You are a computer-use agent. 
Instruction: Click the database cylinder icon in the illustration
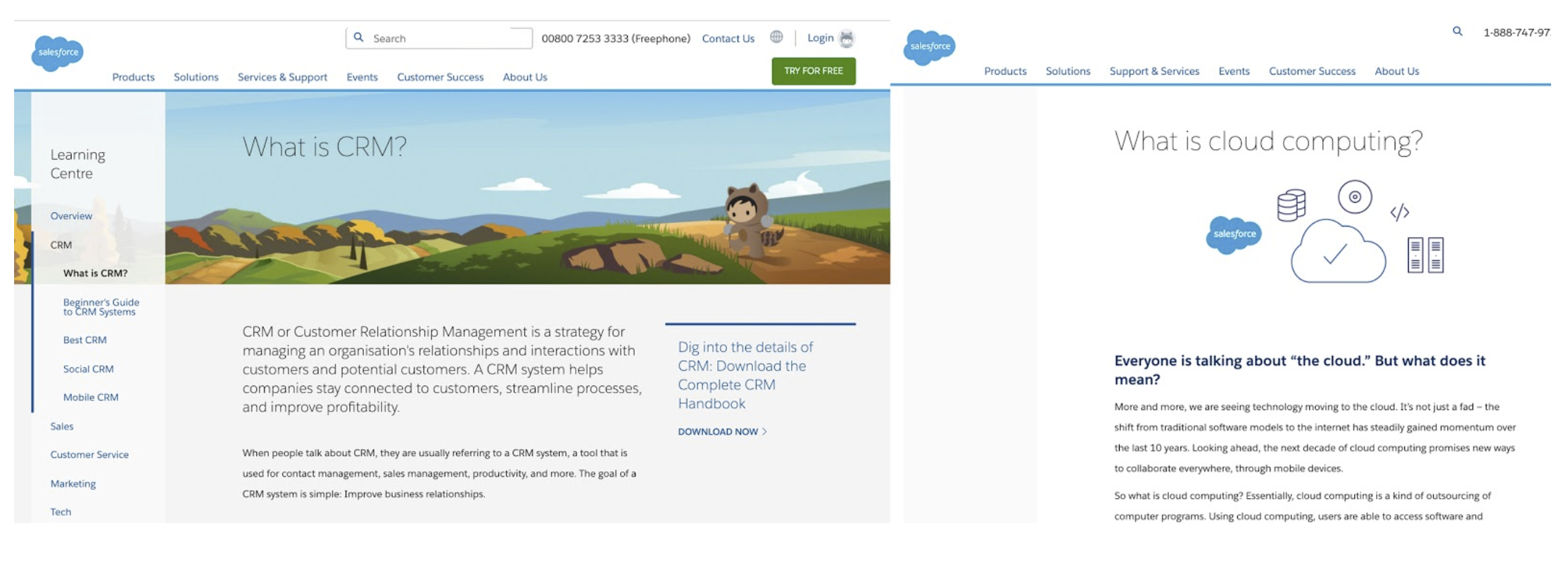click(1291, 205)
